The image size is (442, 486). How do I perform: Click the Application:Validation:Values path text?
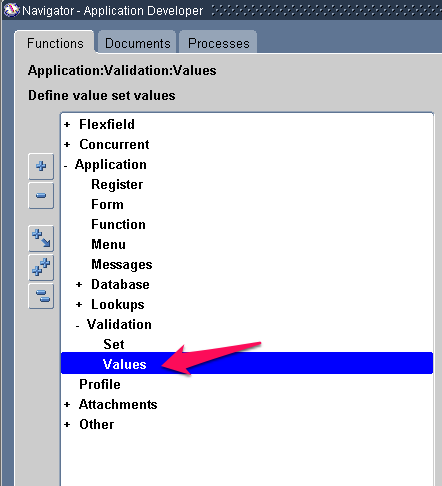click(122, 71)
